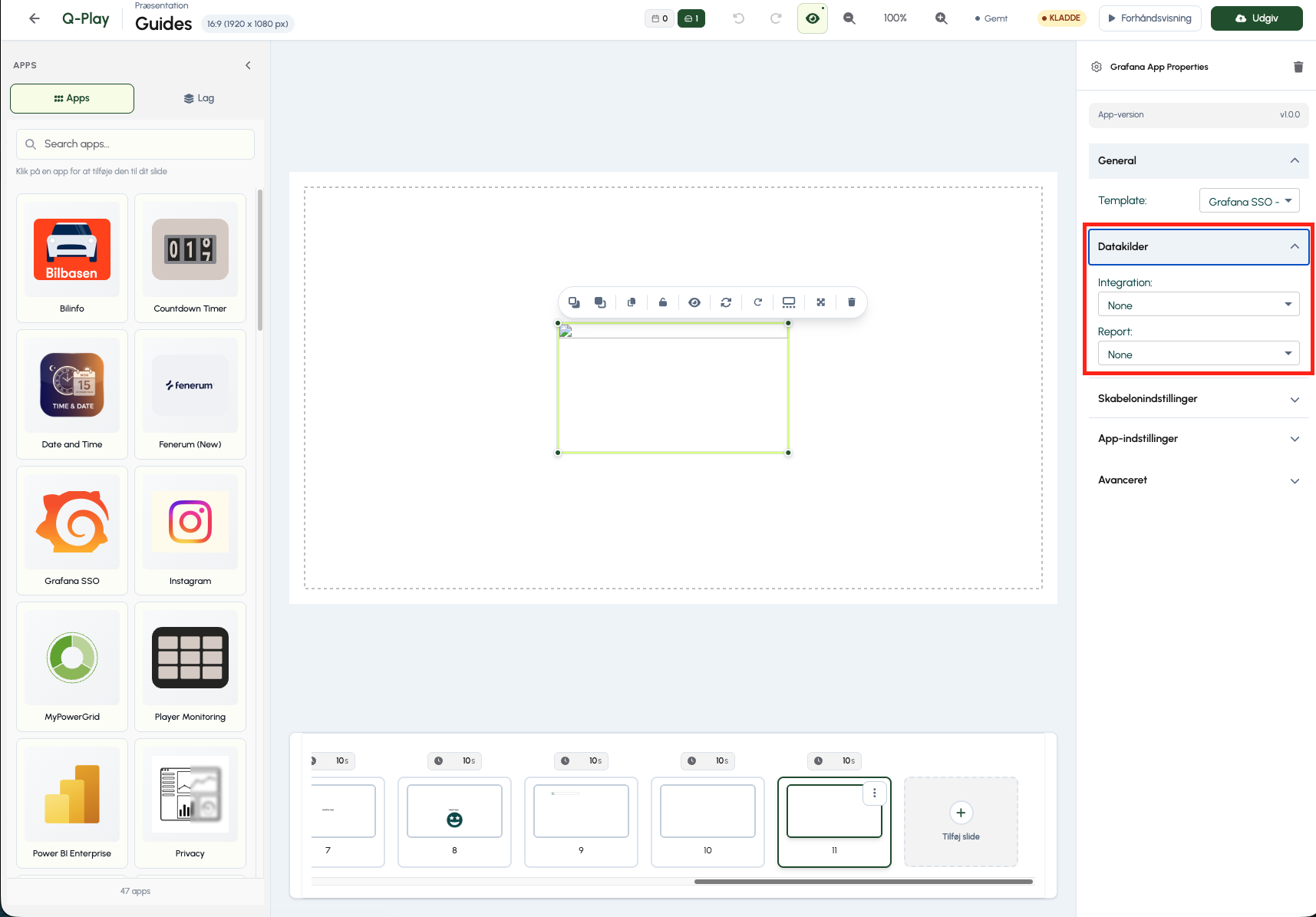Viewport: 1316px width, 917px height.
Task: Add the Instagram app to slide
Action: [x=190, y=530]
